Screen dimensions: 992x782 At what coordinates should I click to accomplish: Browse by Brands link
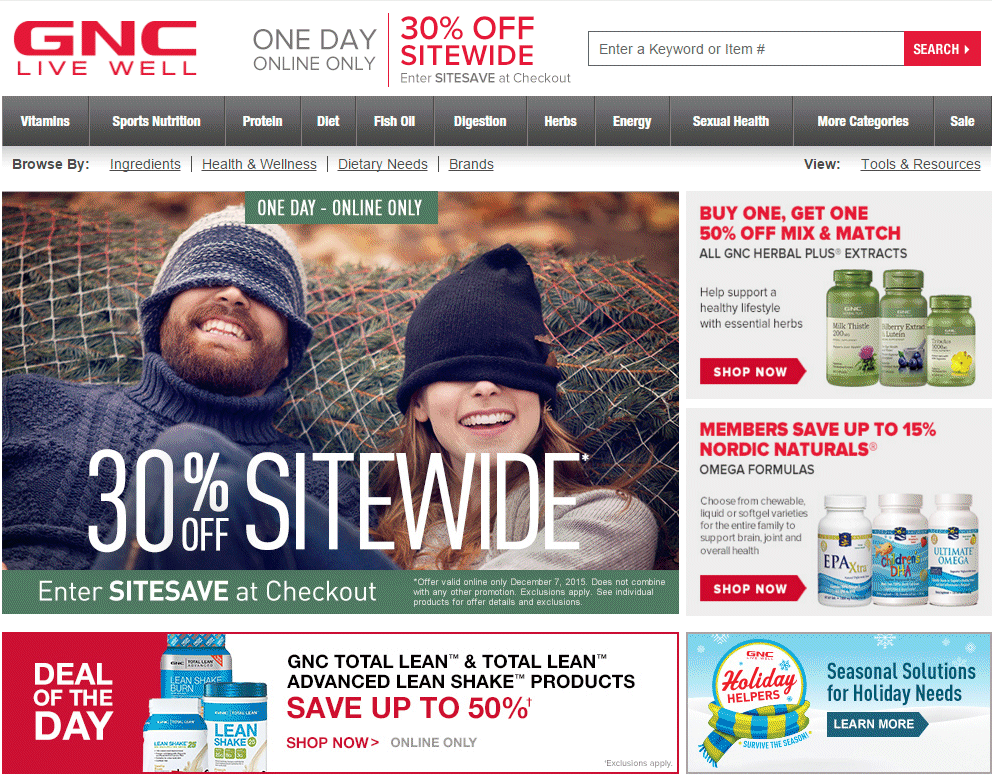coord(471,164)
